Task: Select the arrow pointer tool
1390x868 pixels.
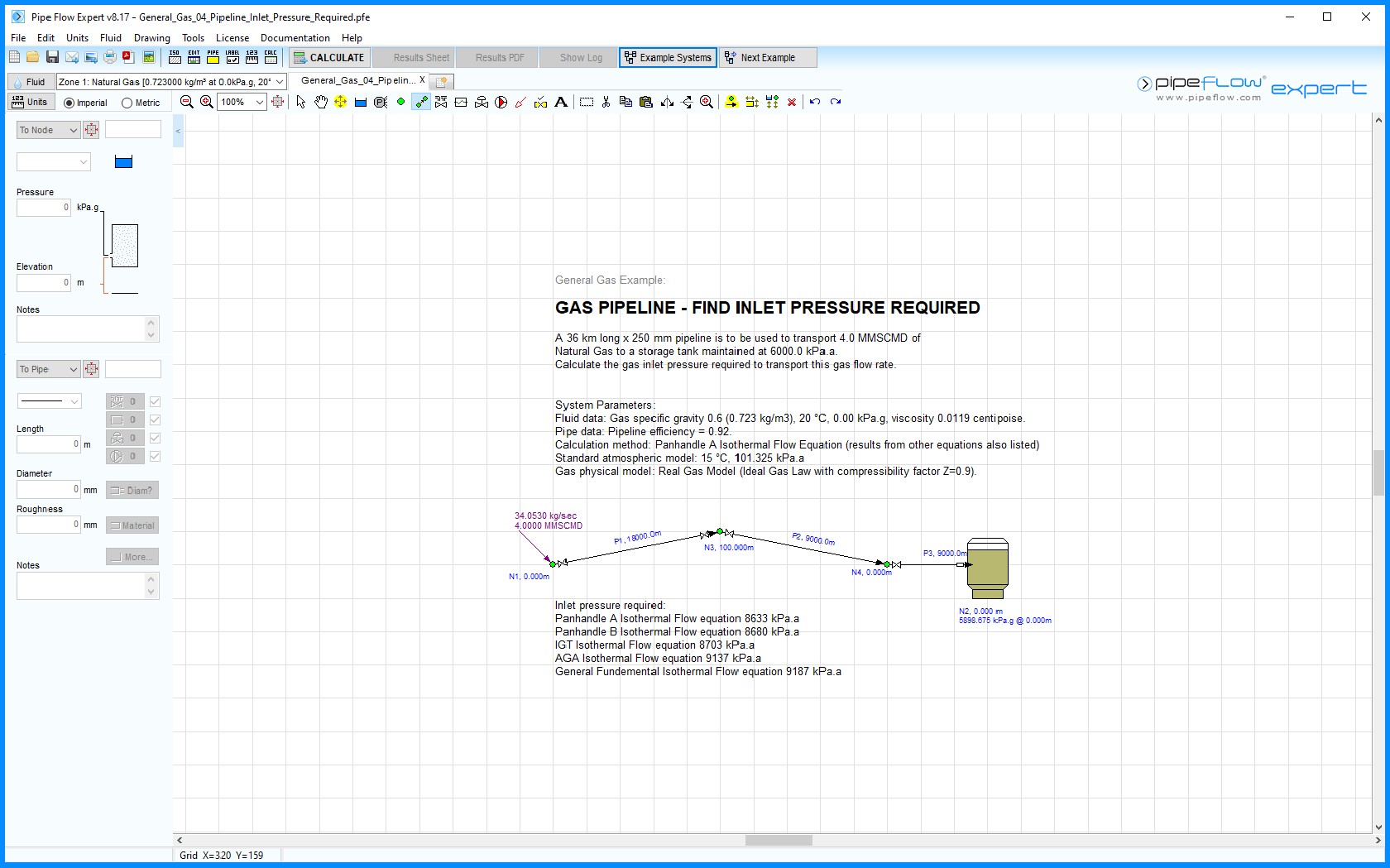Action: pos(301,102)
